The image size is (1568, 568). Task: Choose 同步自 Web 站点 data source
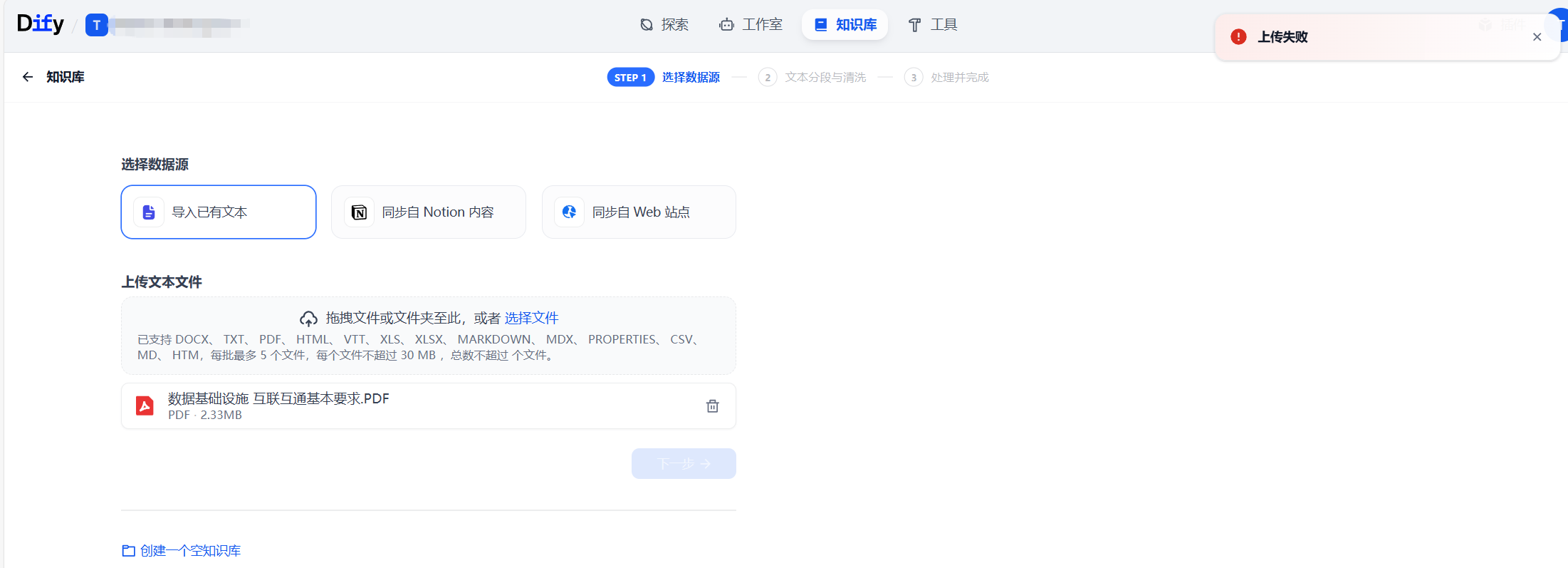(639, 212)
